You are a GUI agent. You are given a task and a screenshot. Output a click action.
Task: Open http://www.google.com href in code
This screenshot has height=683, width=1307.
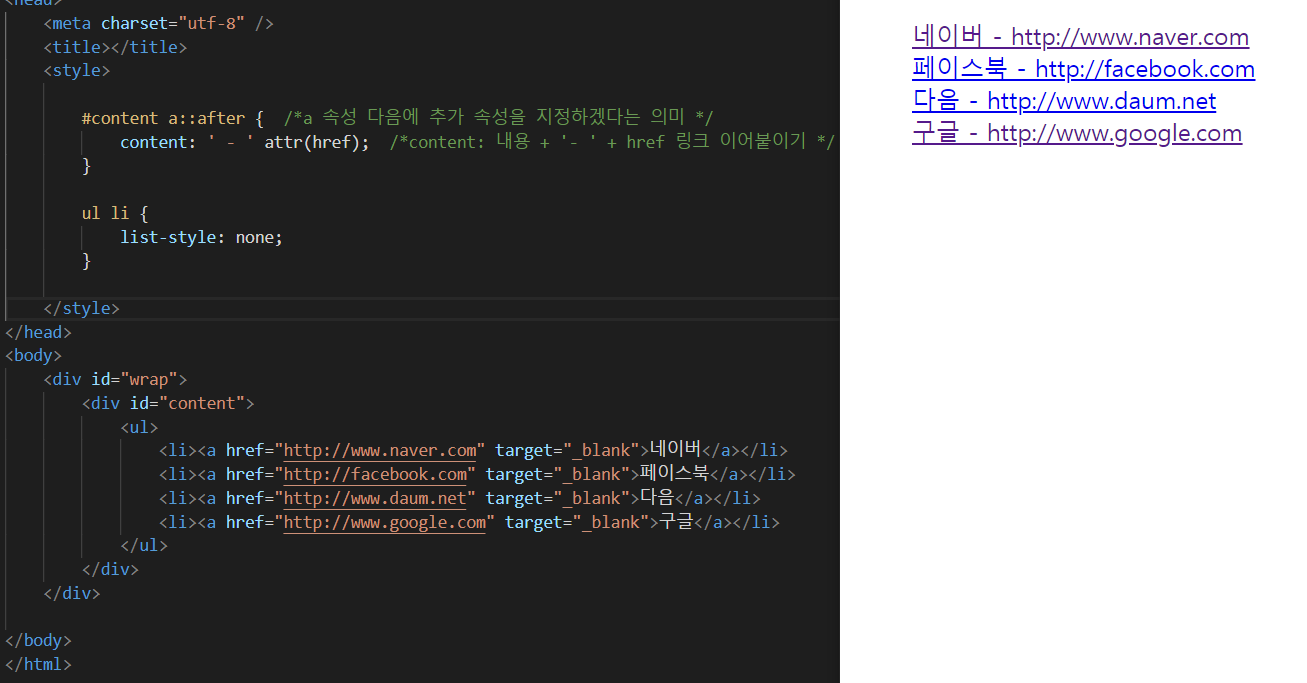(x=385, y=522)
